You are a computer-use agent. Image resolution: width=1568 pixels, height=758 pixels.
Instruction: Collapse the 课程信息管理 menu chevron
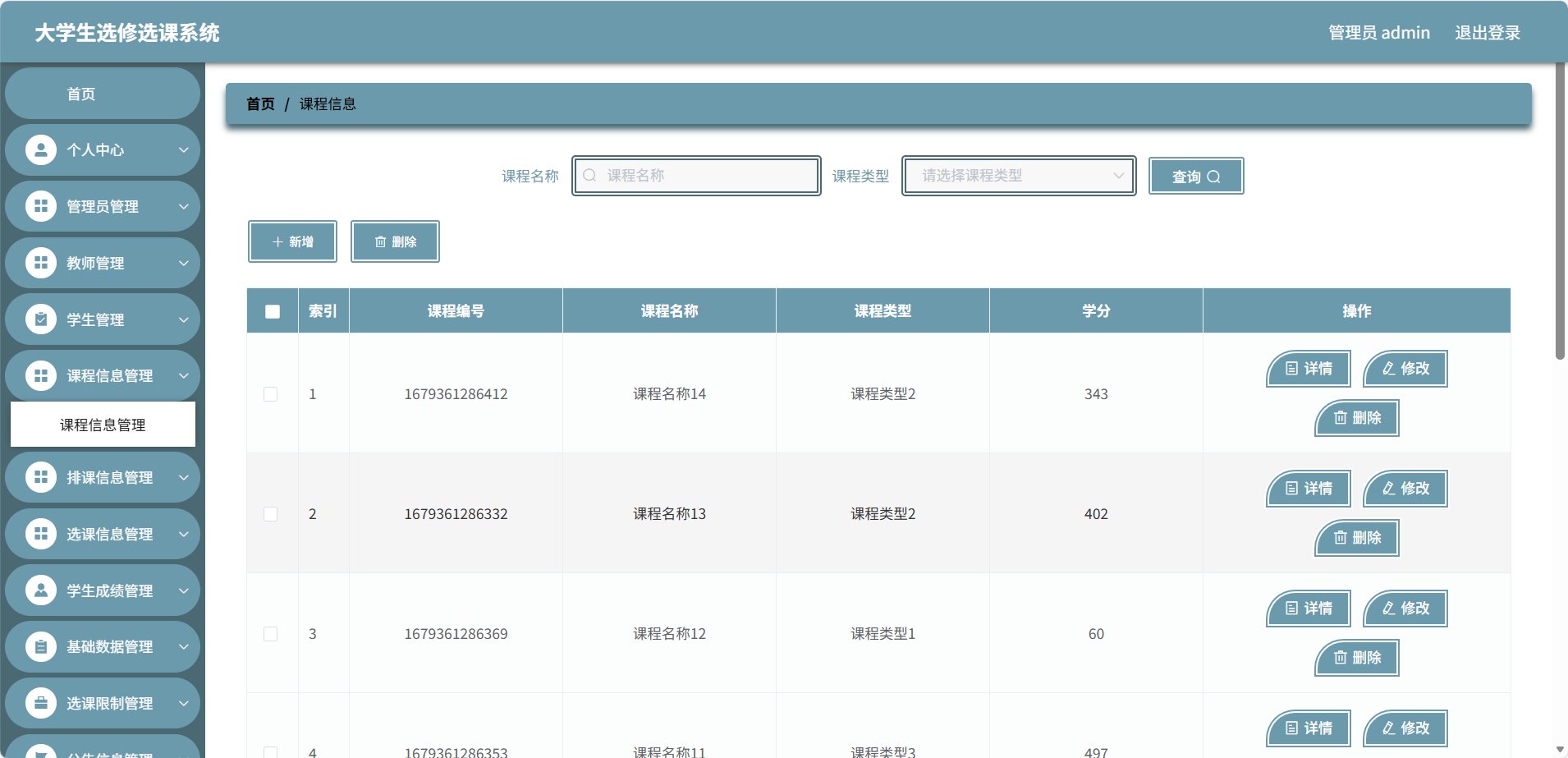coord(184,375)
